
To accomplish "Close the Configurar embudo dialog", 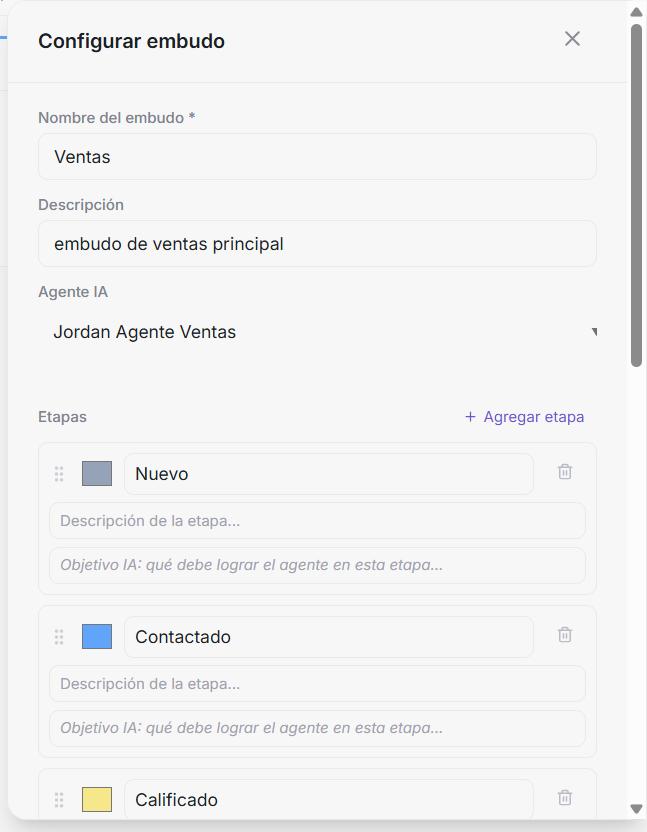I will [572, 39].
